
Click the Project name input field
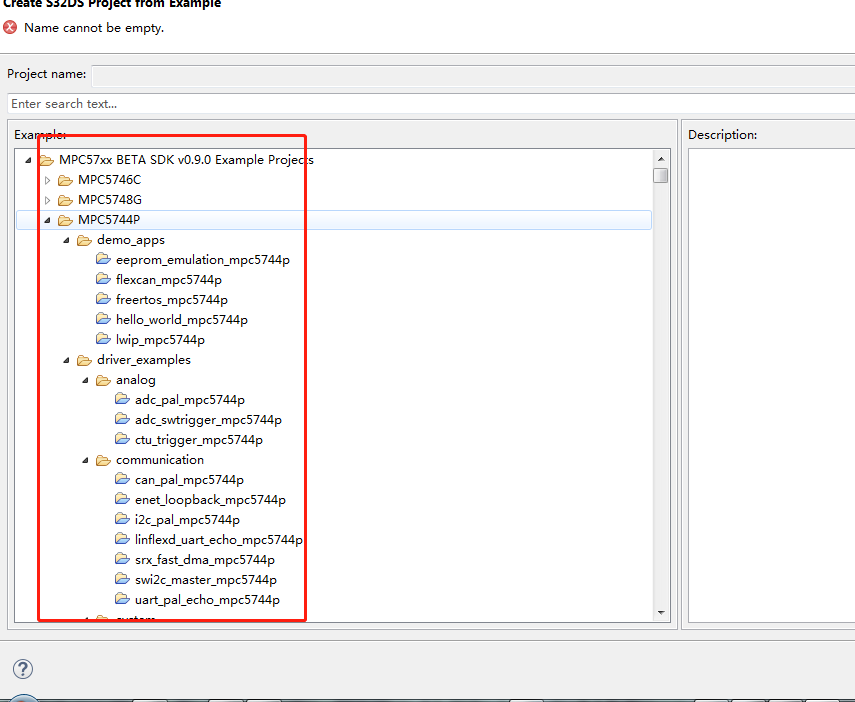tap(473, 75)
